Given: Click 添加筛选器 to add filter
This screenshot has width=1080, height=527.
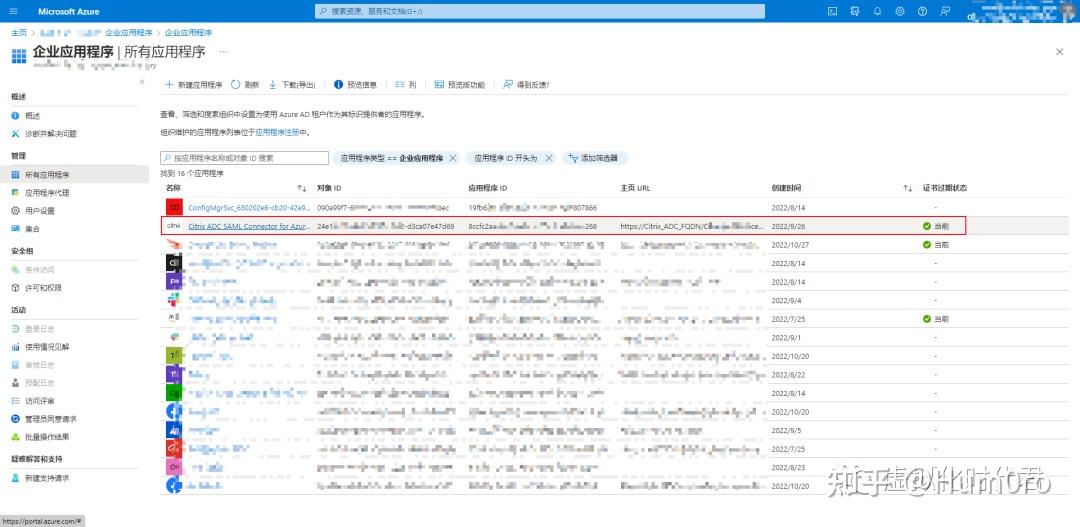Looking at the screenshot, I should click(x=595, y=158).
